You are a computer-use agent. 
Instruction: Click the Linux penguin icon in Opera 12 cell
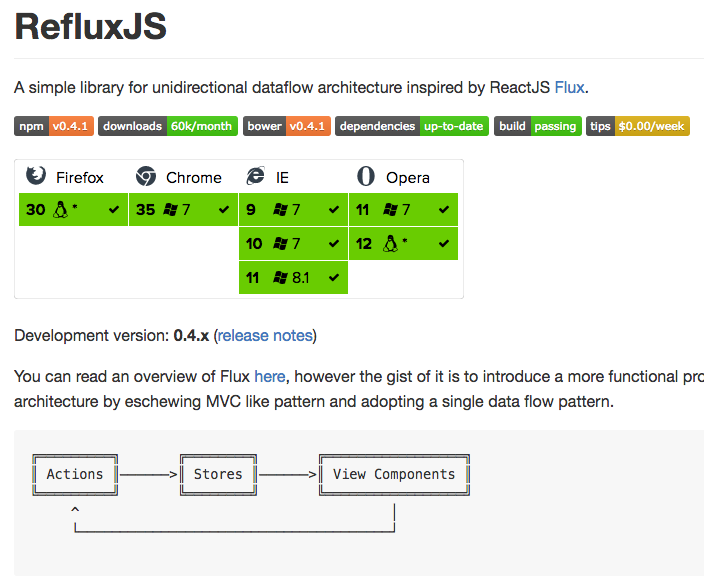pyautogui.click(x=391, y=243)
